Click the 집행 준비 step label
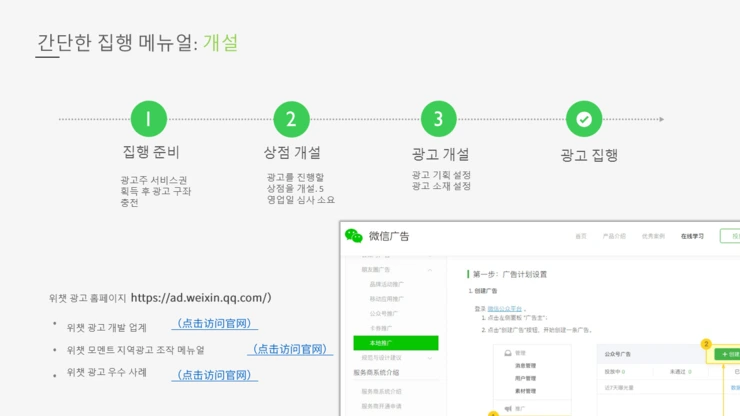 point(151,152)
